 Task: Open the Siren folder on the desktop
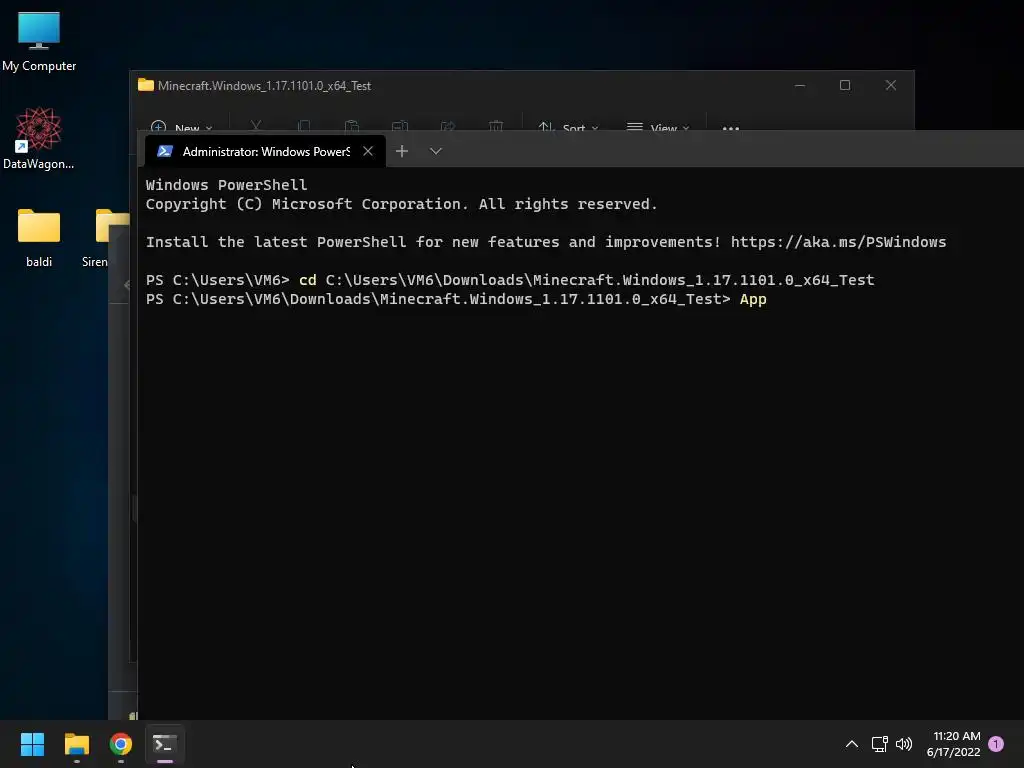click(104, 238)
